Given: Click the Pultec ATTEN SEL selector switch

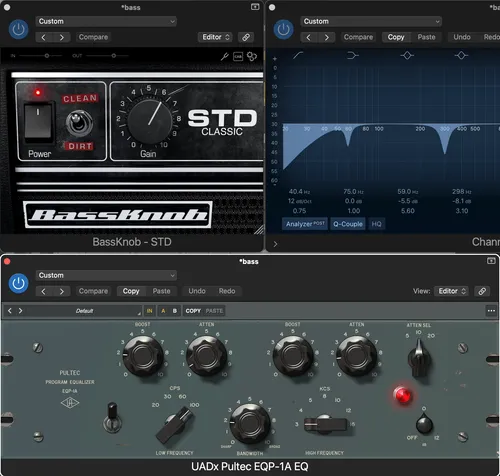Looking at the screenshot, I should (419, 358).
